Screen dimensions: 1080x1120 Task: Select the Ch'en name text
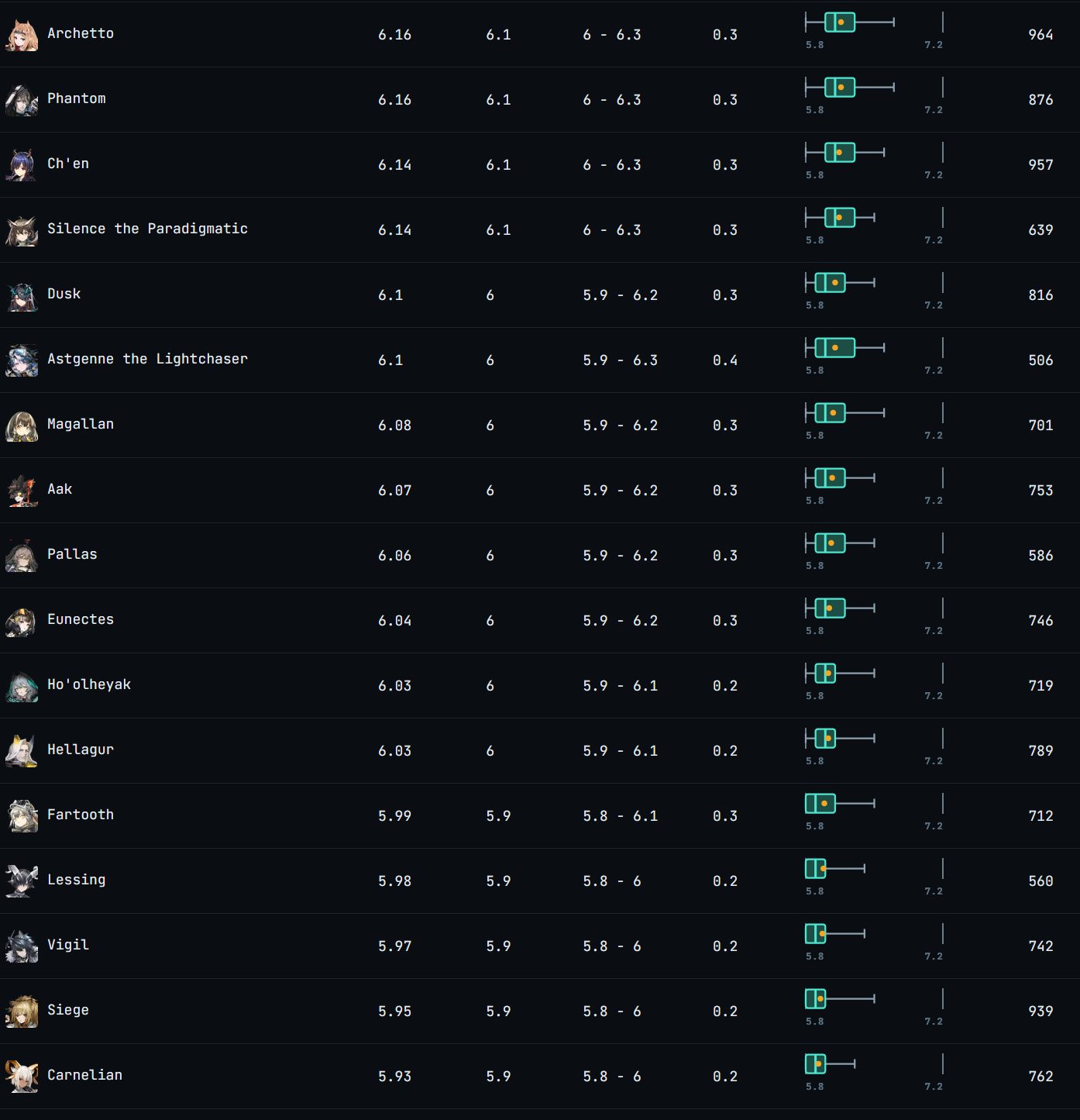coord(68,164)
